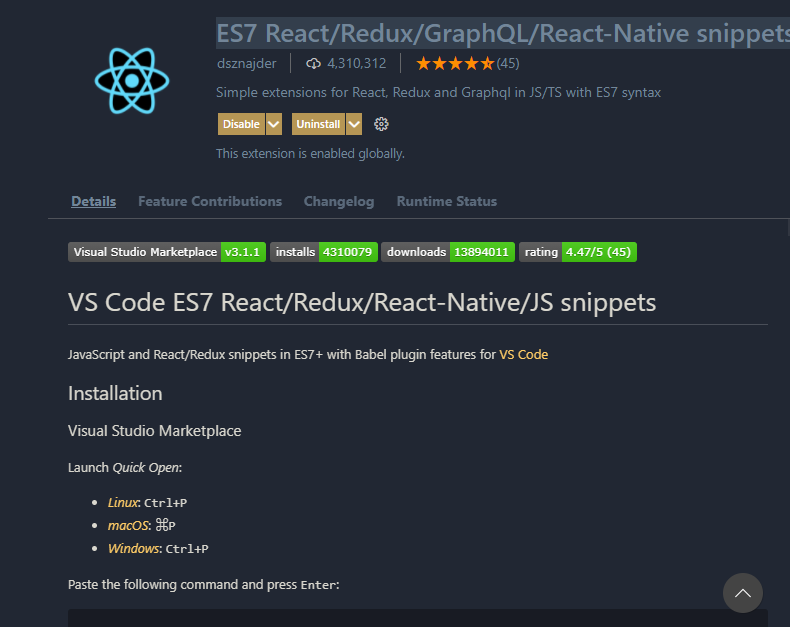The height and width of the screenshot is (627, 790).
Task: Follow the VS Code link in description
Action: (523, 354)
